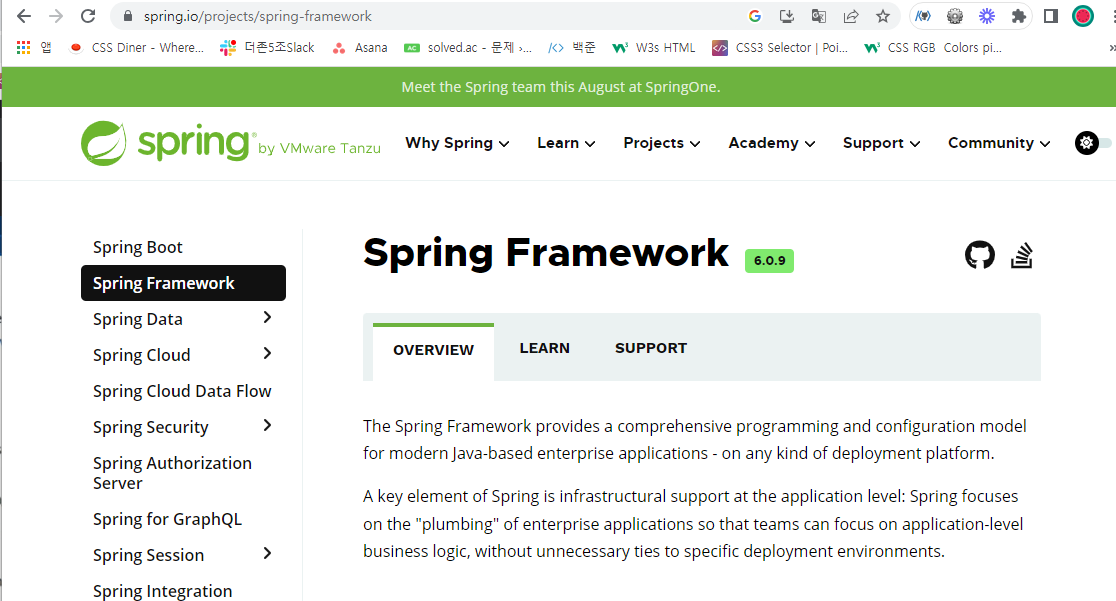The width and height of the screenshot is (1116, 601).
Task: Open Spring Data sidebar label
Action: pyautogui.click(x=137, y=319)
